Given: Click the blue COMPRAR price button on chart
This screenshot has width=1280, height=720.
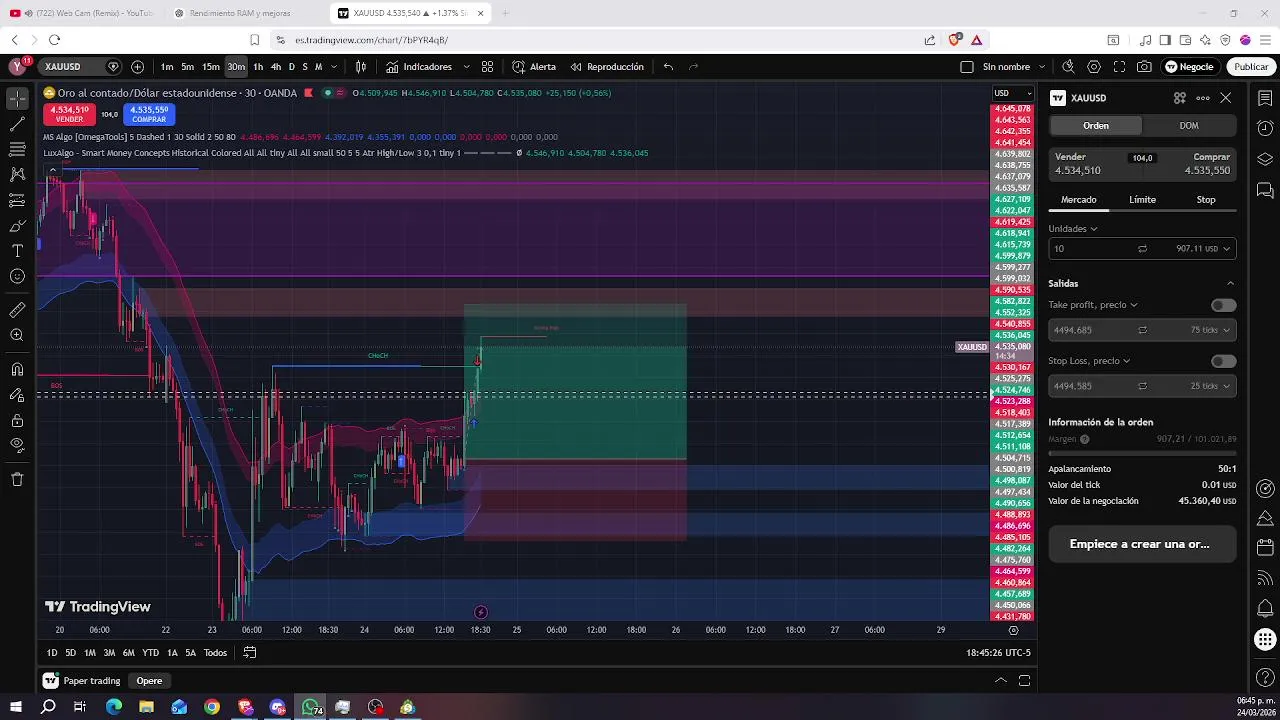Looking at the screenshot, I should pos(148,114).
